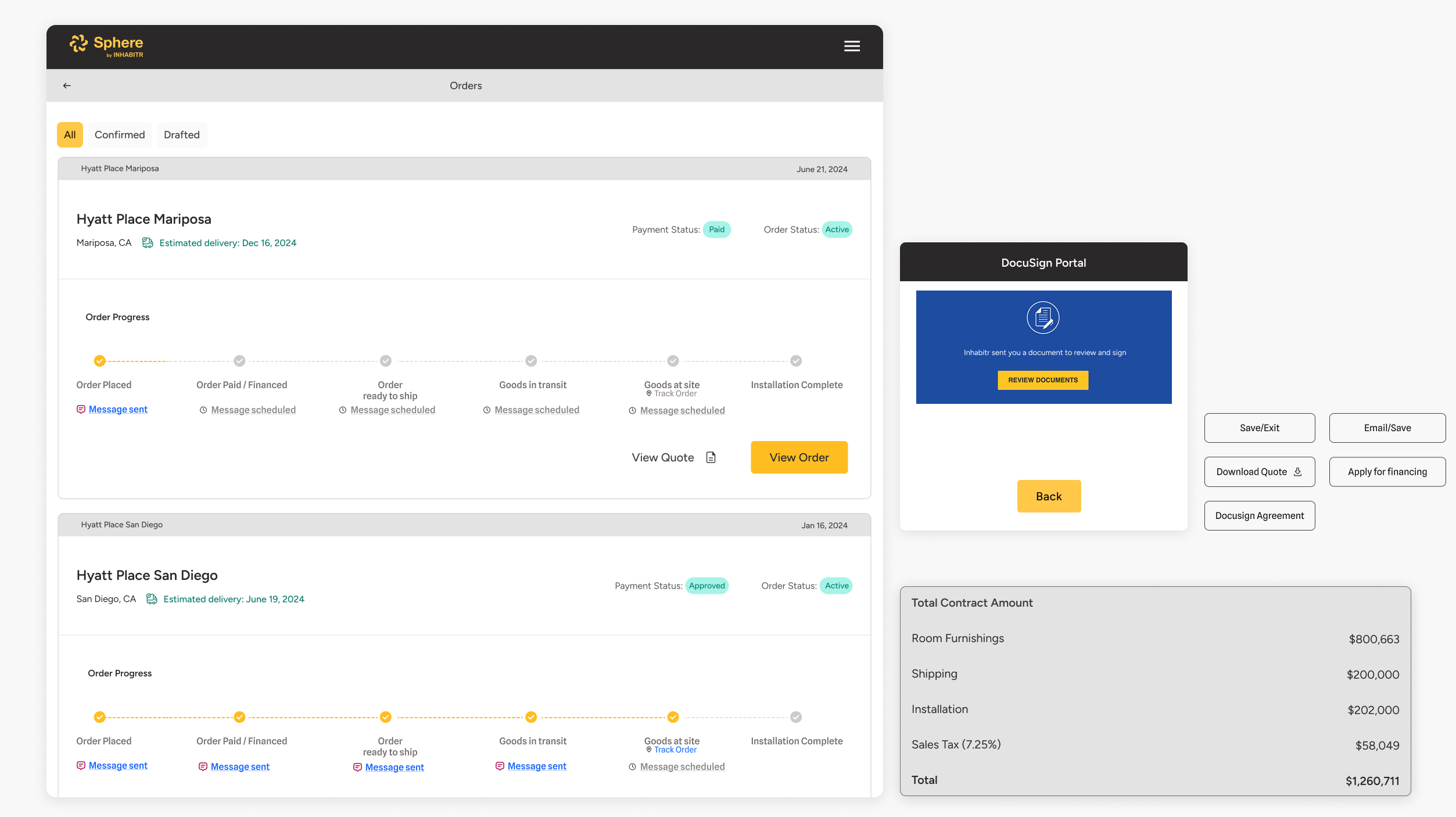Select the San Diego Installation Complete step marker

pos(796,717)
